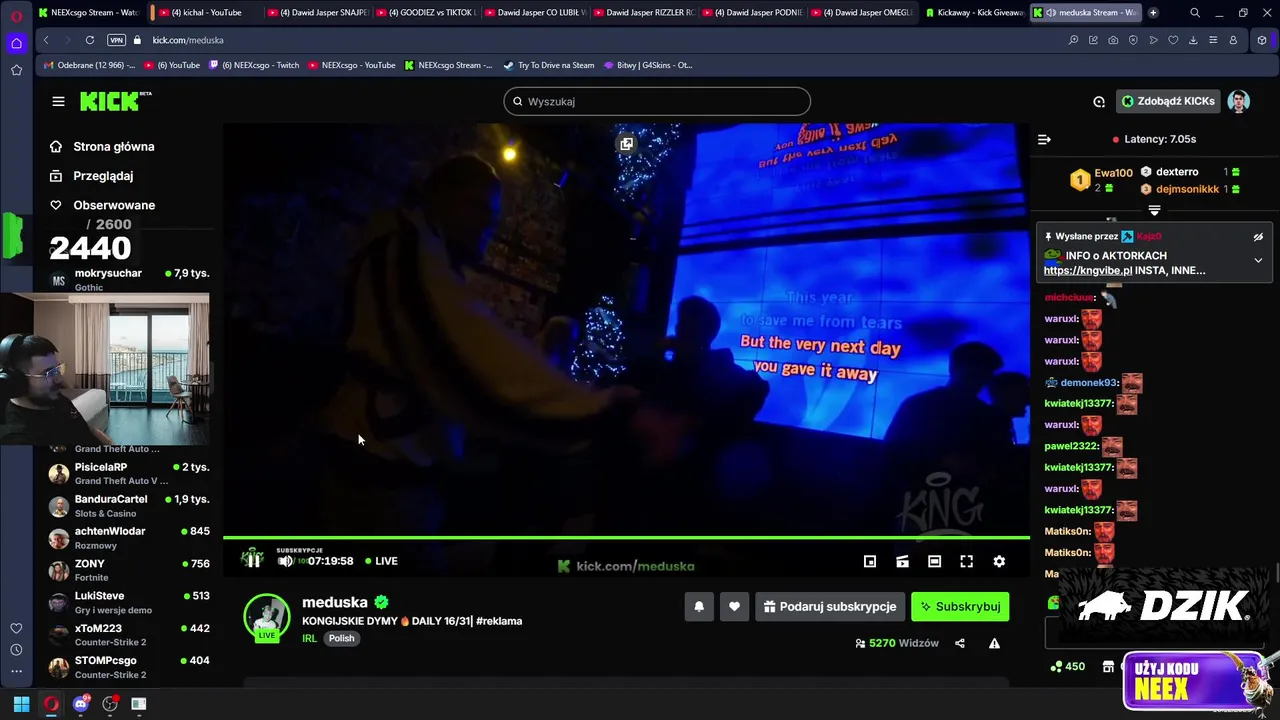Expand the pinned message dropdown

1258,260
